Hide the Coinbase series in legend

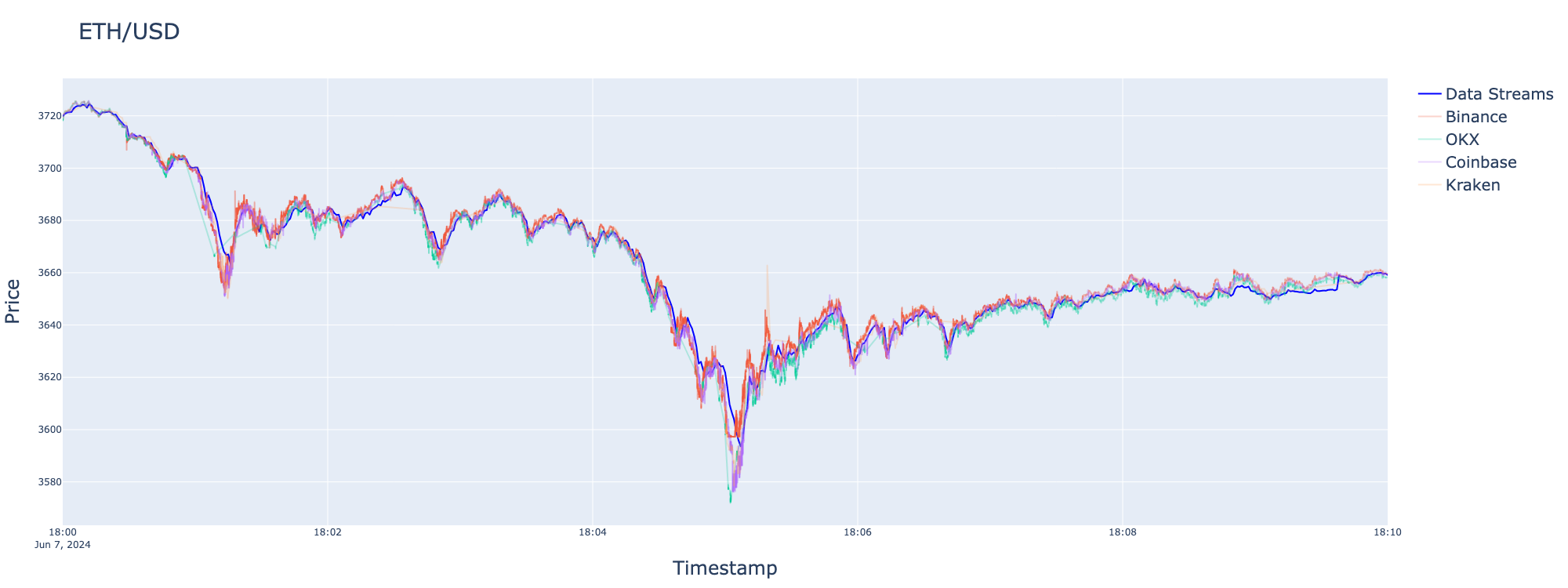(1480, 162)
